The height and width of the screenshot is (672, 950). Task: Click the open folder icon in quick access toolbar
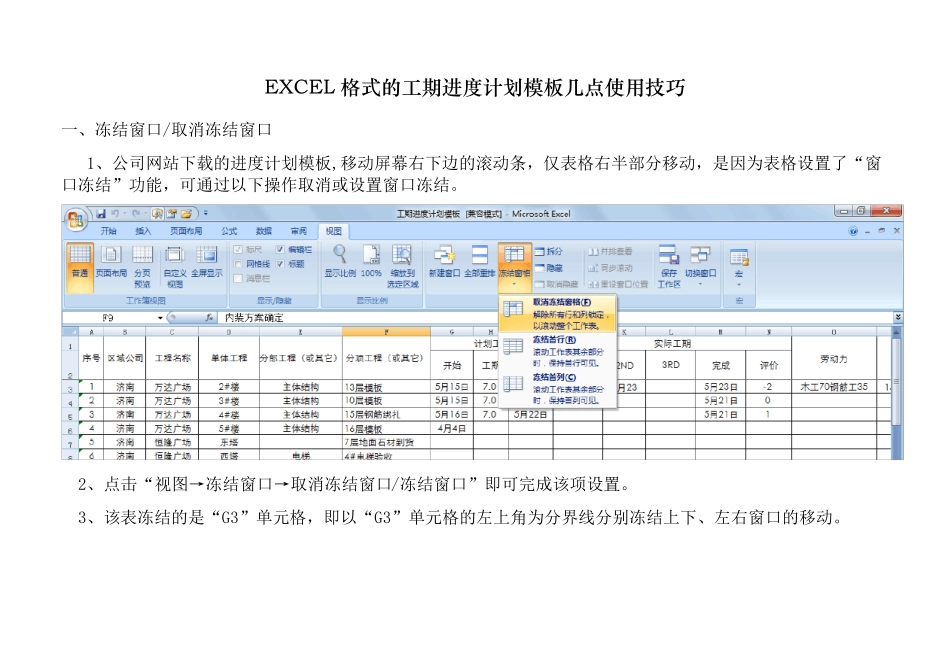point(187,213)
